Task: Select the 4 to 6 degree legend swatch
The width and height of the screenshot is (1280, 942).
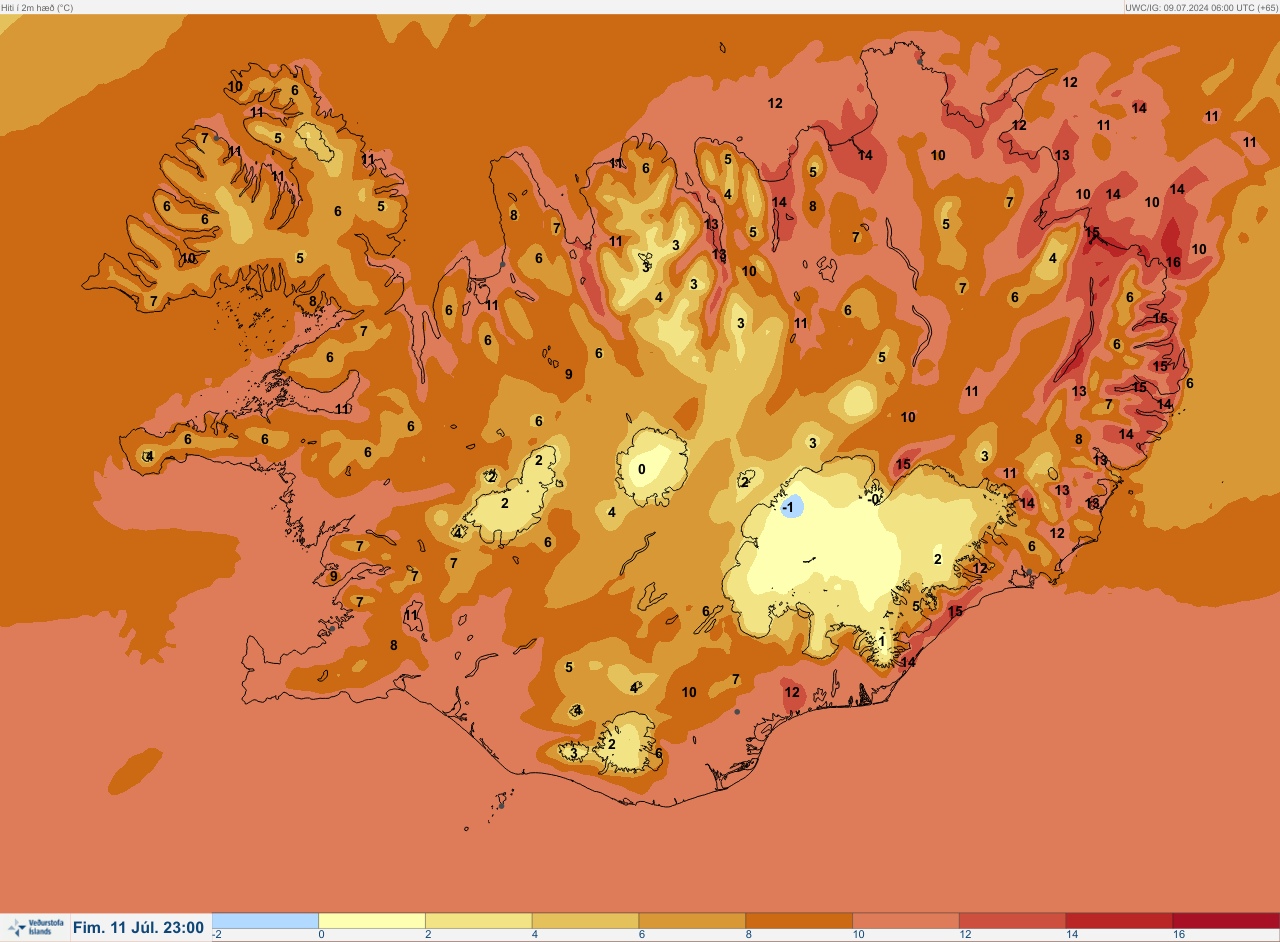Action: coord(585,920)
